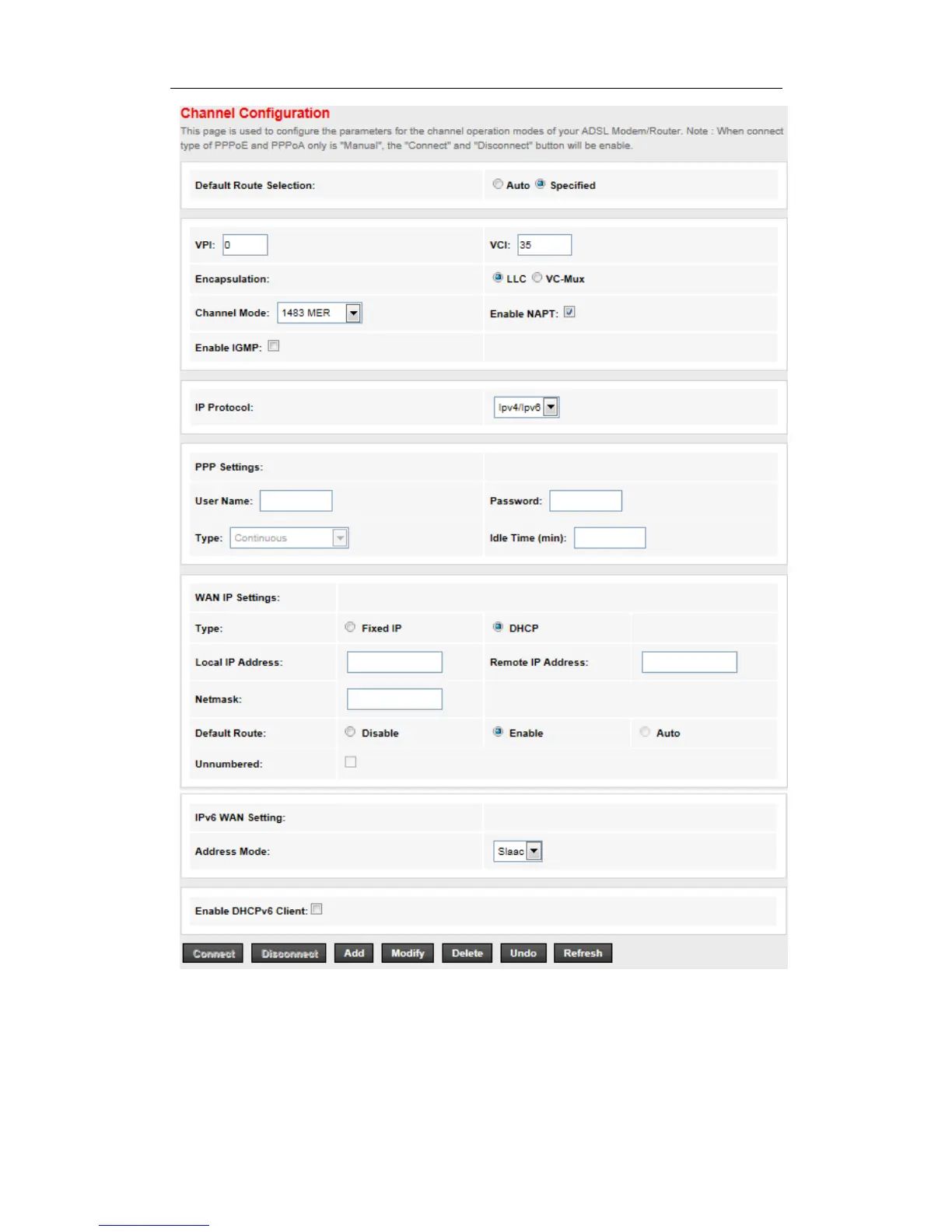Choose LLC encapsulation
Screen dimensions: 952x1232
[498, 278]
